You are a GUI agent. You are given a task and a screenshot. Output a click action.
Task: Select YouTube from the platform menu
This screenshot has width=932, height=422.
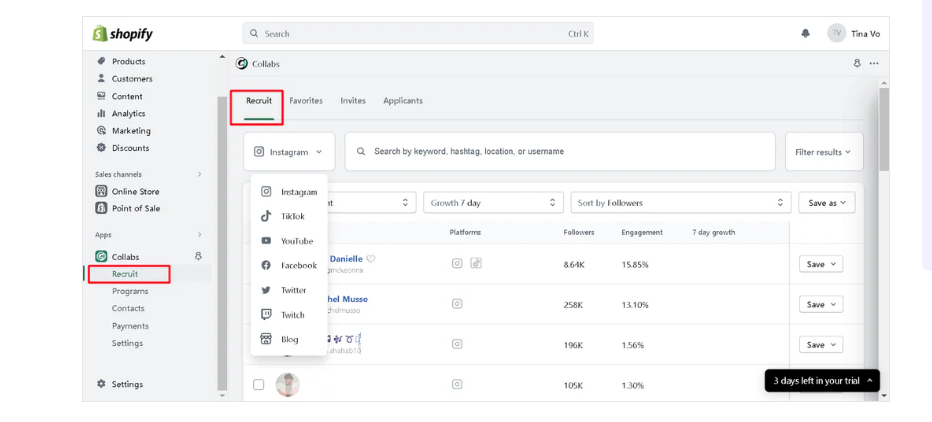tap(289, 241)
